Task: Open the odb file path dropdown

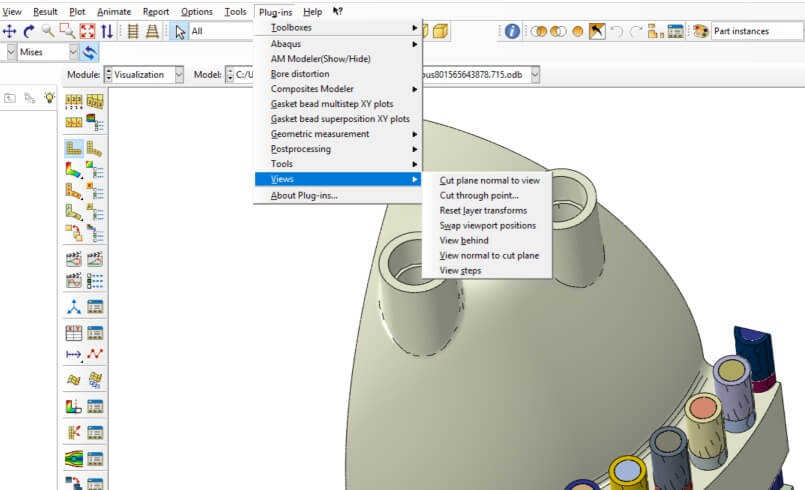Action: click(x=535, y=75)
